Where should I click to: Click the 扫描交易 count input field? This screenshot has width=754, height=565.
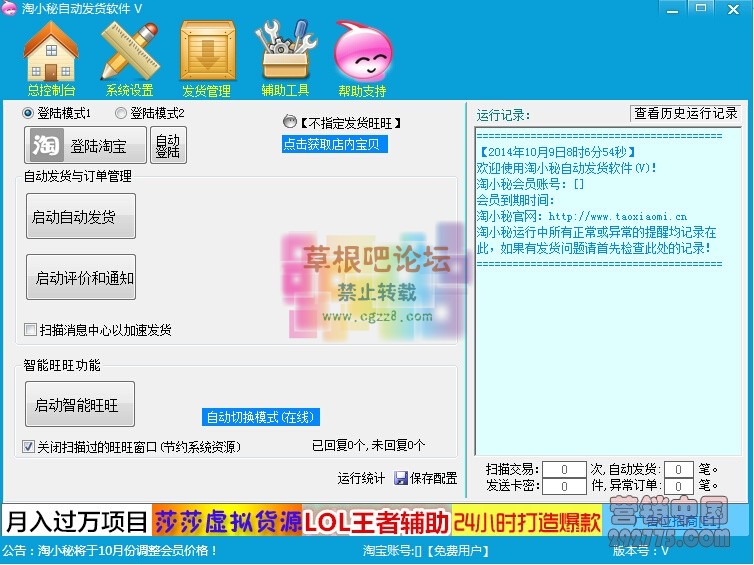[x=567, y=469]
